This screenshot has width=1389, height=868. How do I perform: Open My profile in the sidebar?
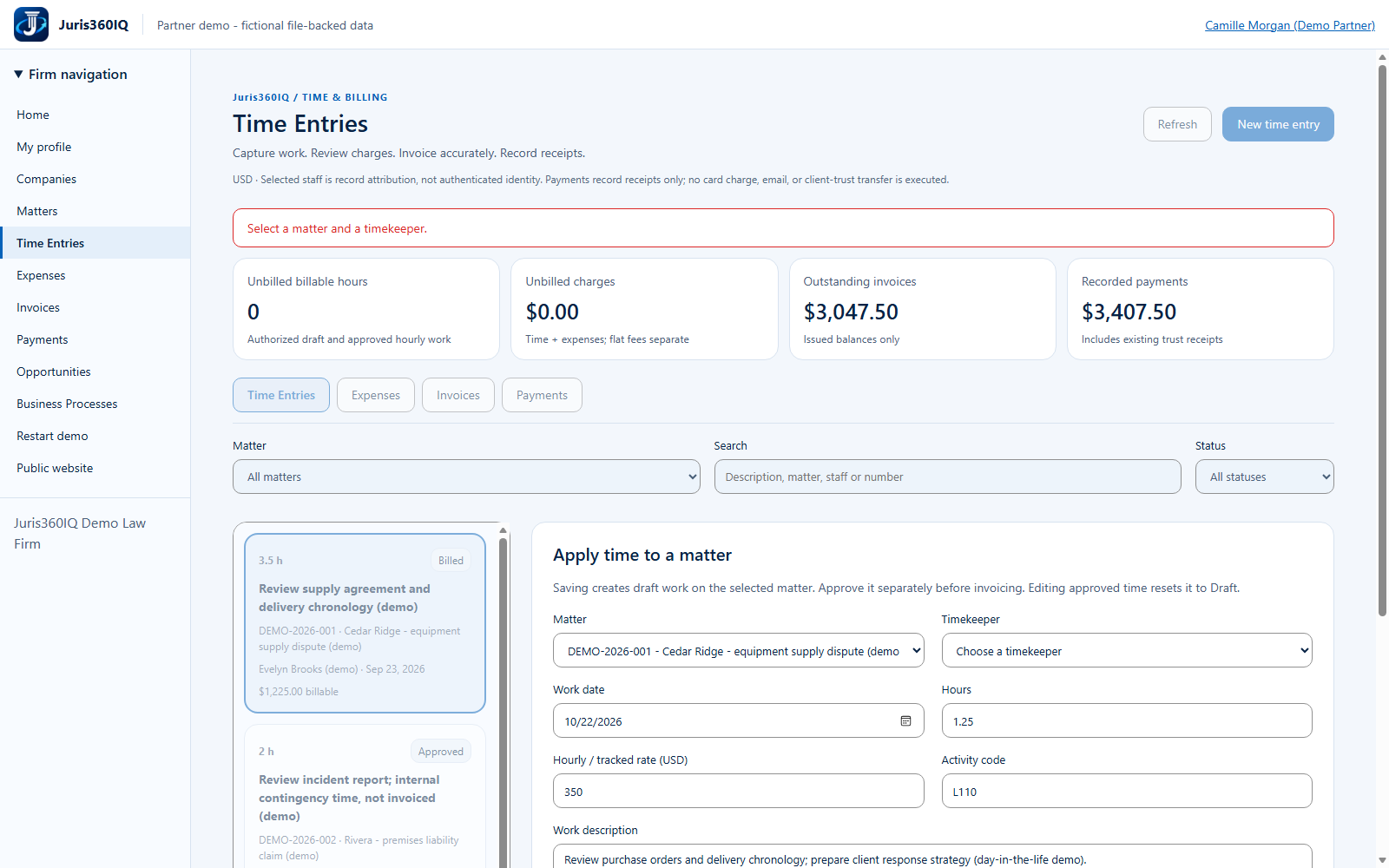(95, 147)
